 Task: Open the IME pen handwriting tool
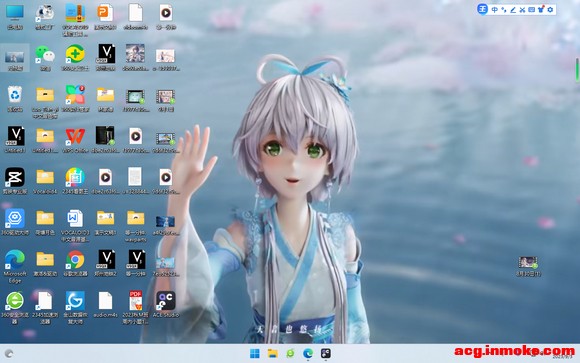pyautogui.click(x=513, y=10)
